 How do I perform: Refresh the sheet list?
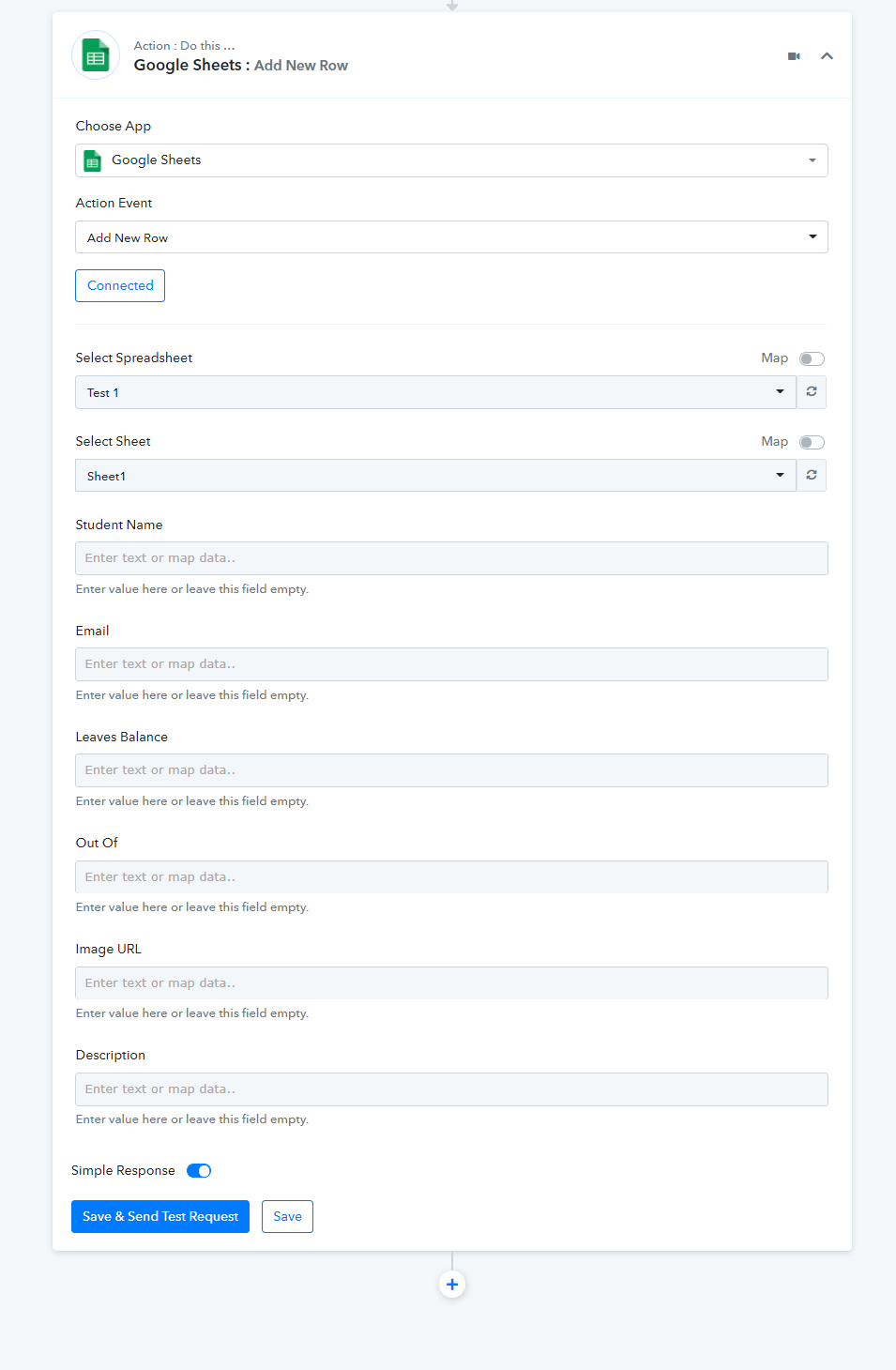812,476
